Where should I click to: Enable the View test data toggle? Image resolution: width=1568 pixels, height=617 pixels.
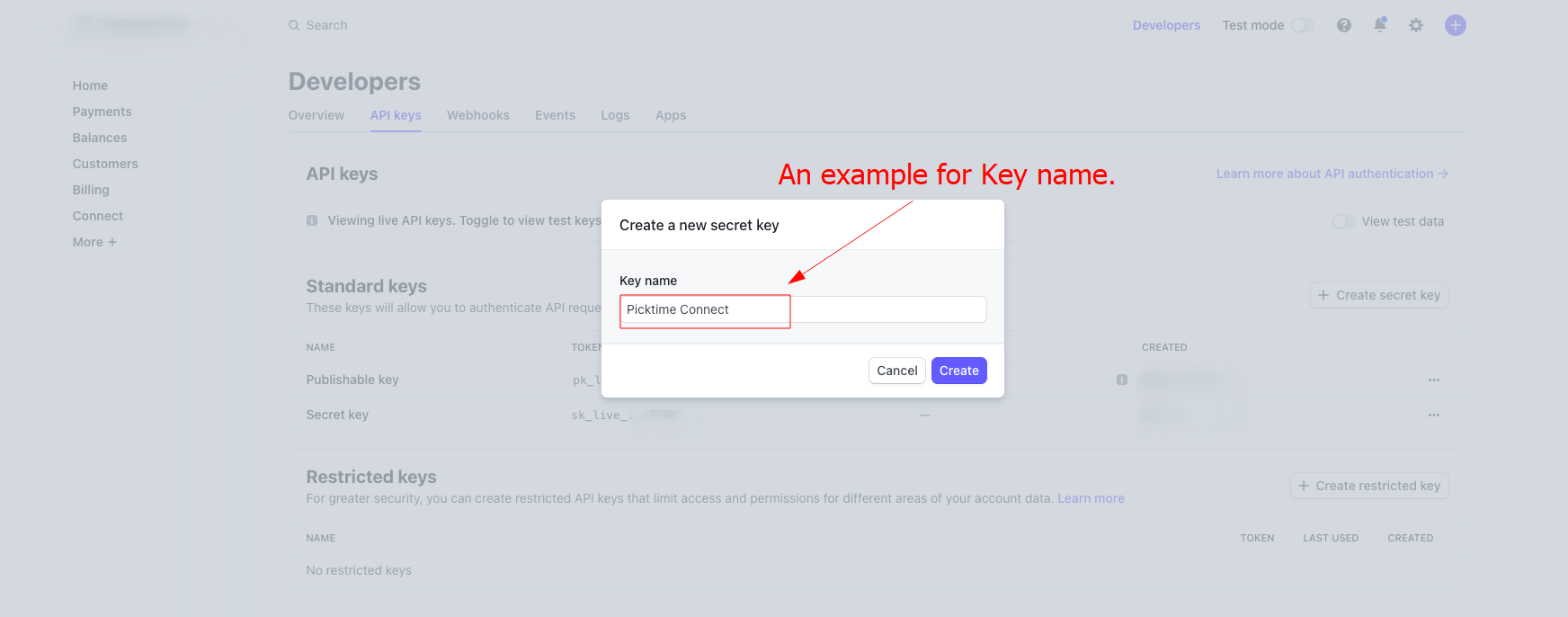tap(1343, 221)
